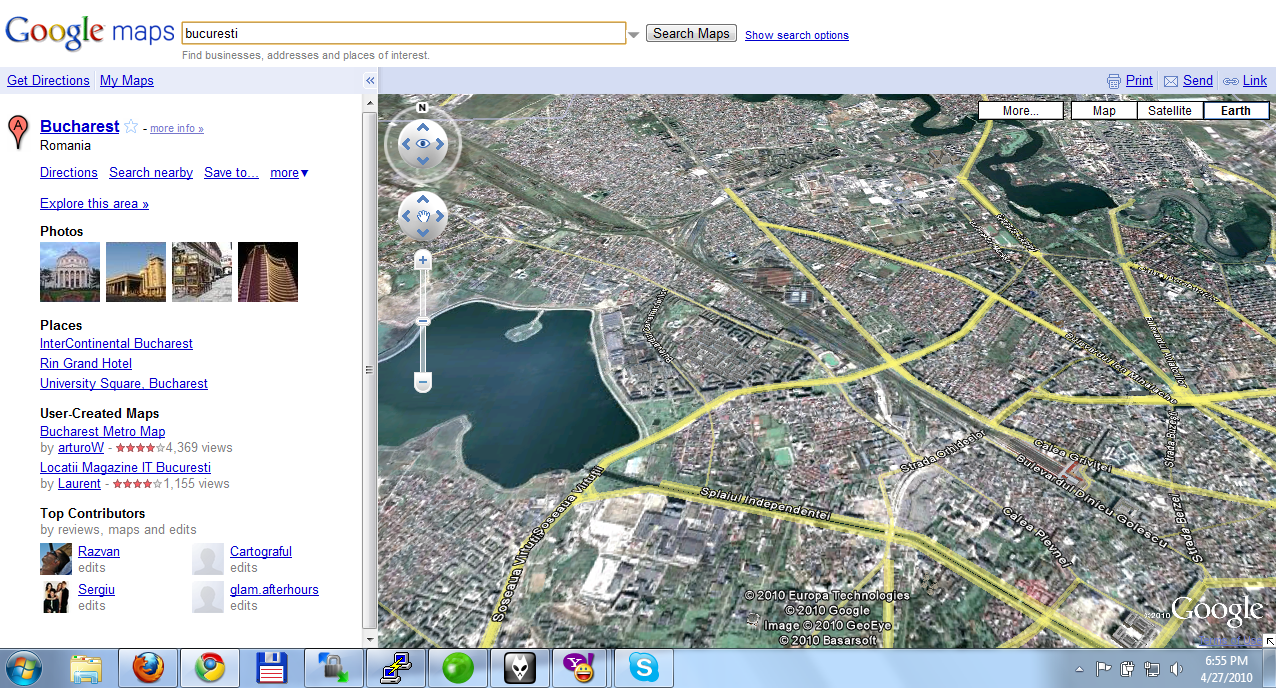Open the My Maps tab
Image resolution: width=1276 pixels, height=688 pixels.
tap(127, 81)
